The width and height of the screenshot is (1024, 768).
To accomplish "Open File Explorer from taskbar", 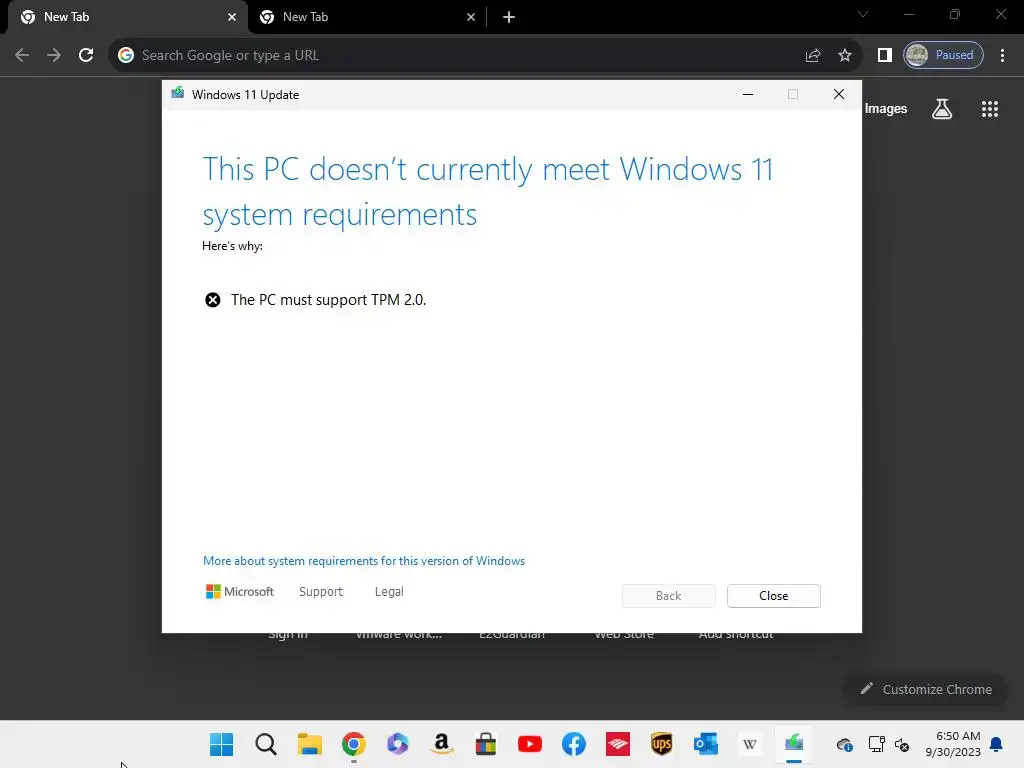I will point(310,744).
